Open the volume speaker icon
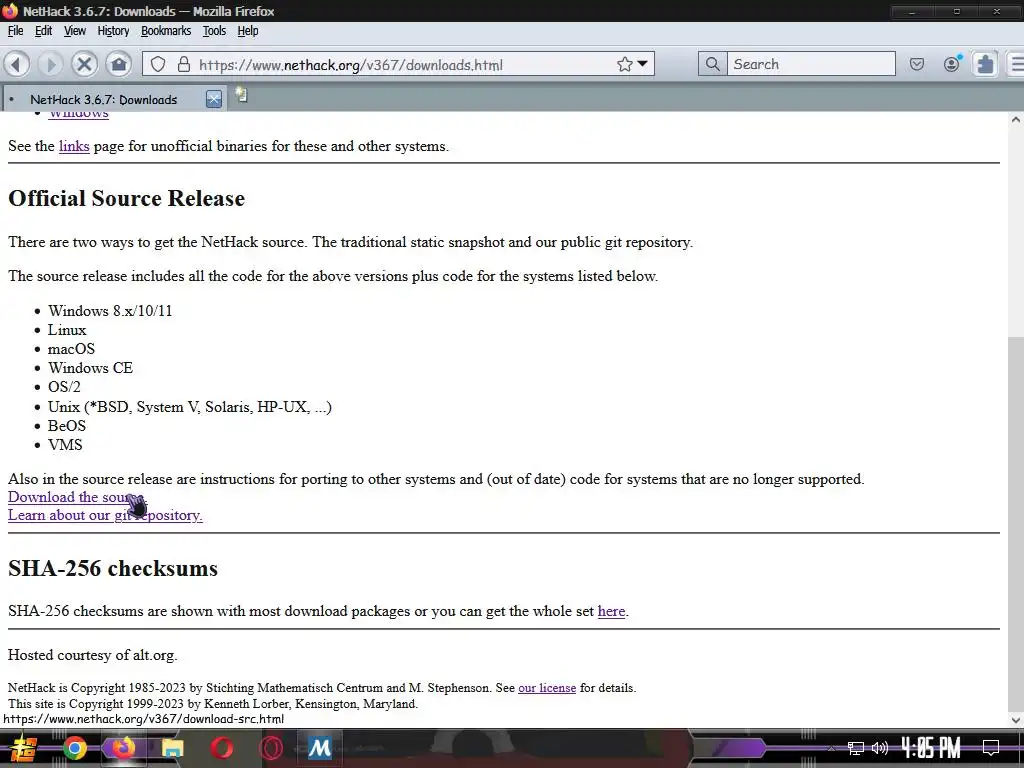 [880, 748]
